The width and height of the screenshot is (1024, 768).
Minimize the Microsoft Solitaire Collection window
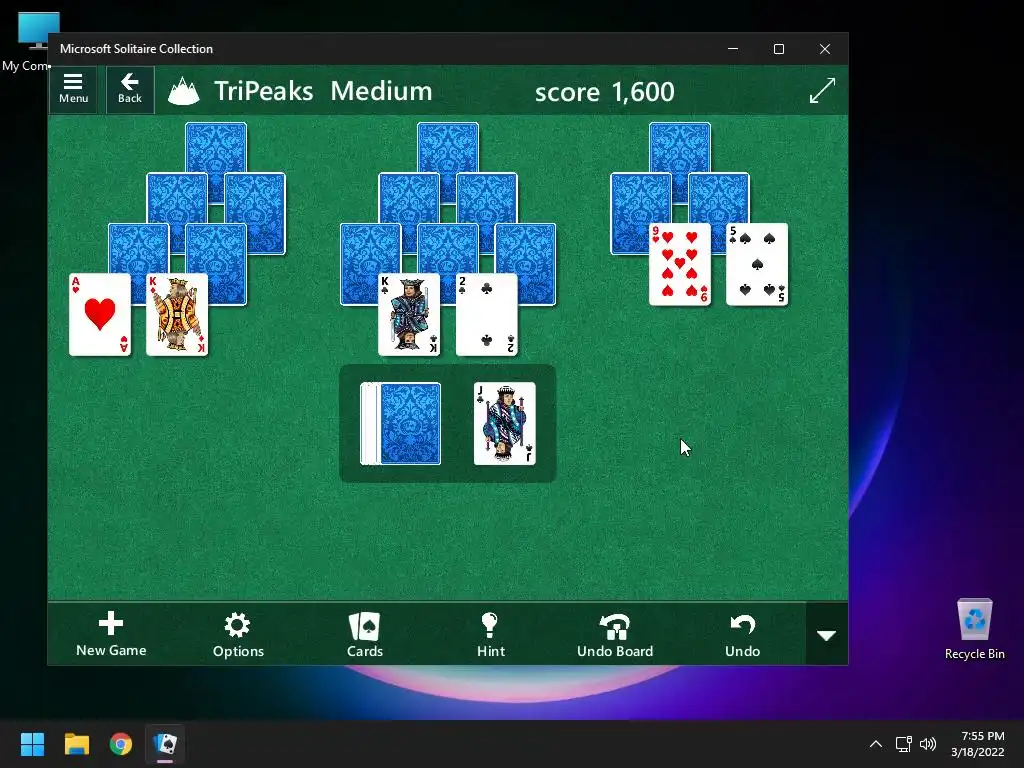(733, 49)
